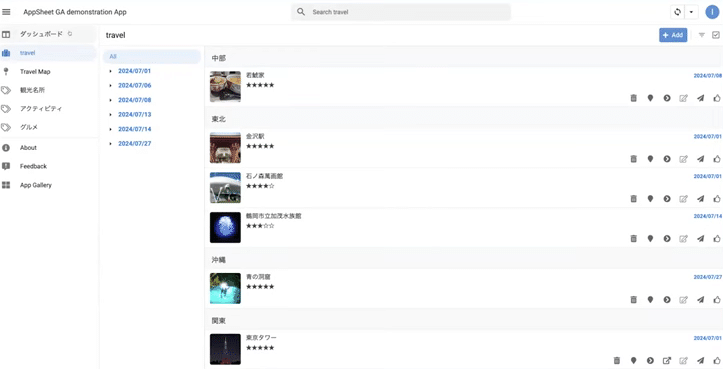Like the 青の洞窟 entry
The width and height of the screenshot is (723, 369).
click(717, 299)
